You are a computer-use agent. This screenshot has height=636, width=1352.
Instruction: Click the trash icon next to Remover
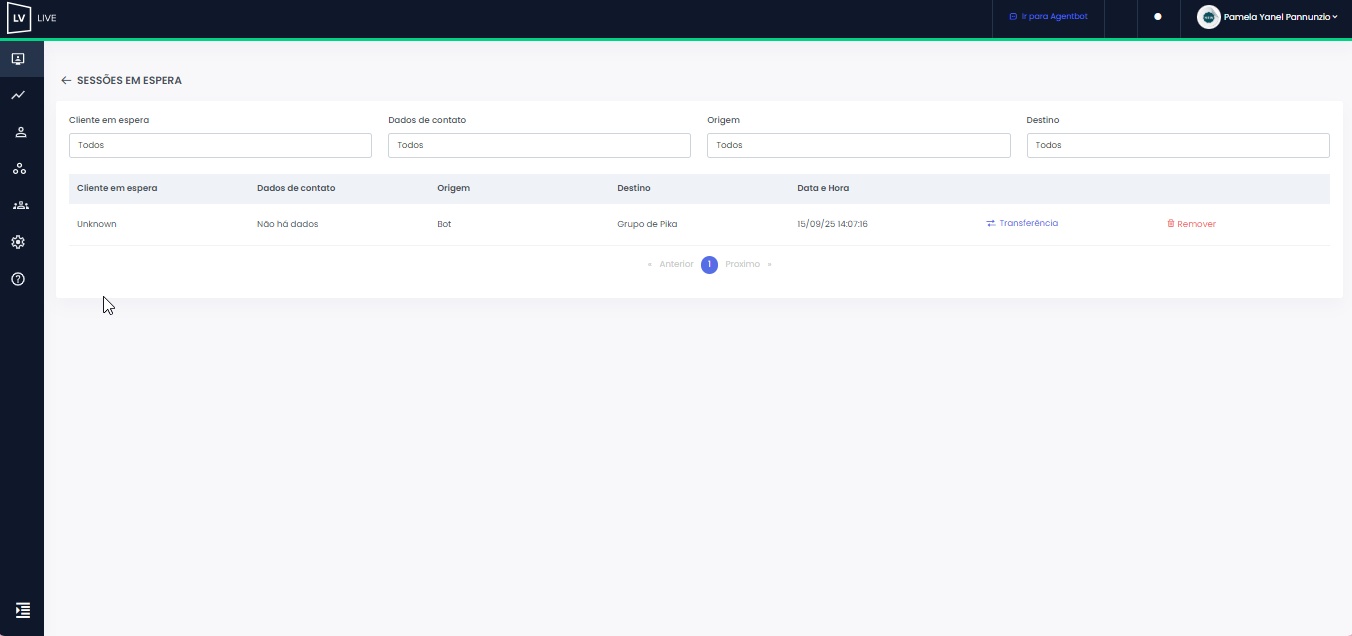pyautogui.click(x=1171, y=224)
